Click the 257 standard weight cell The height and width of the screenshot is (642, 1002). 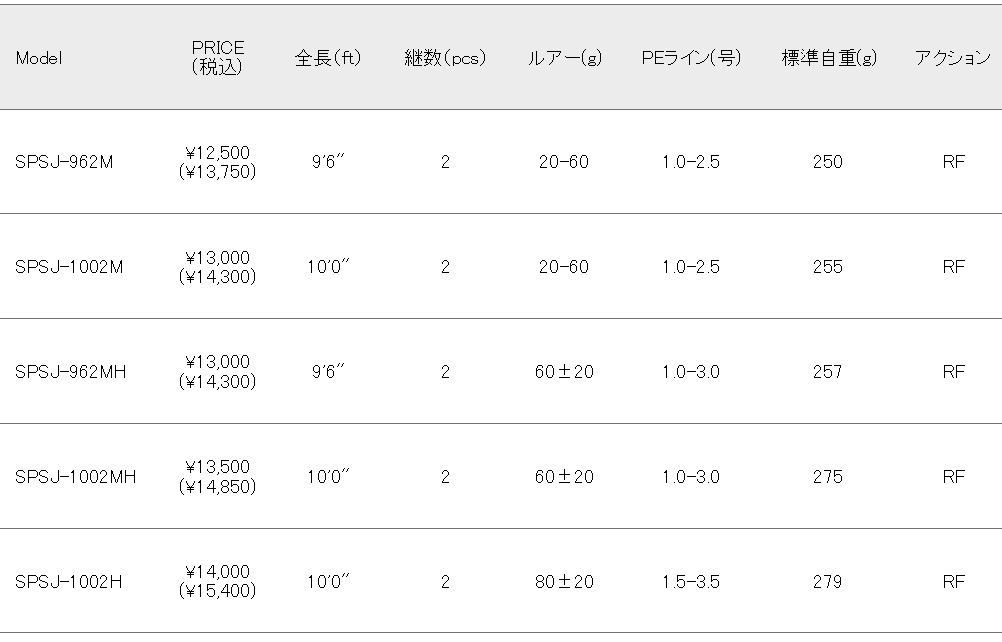pos(828,372)
